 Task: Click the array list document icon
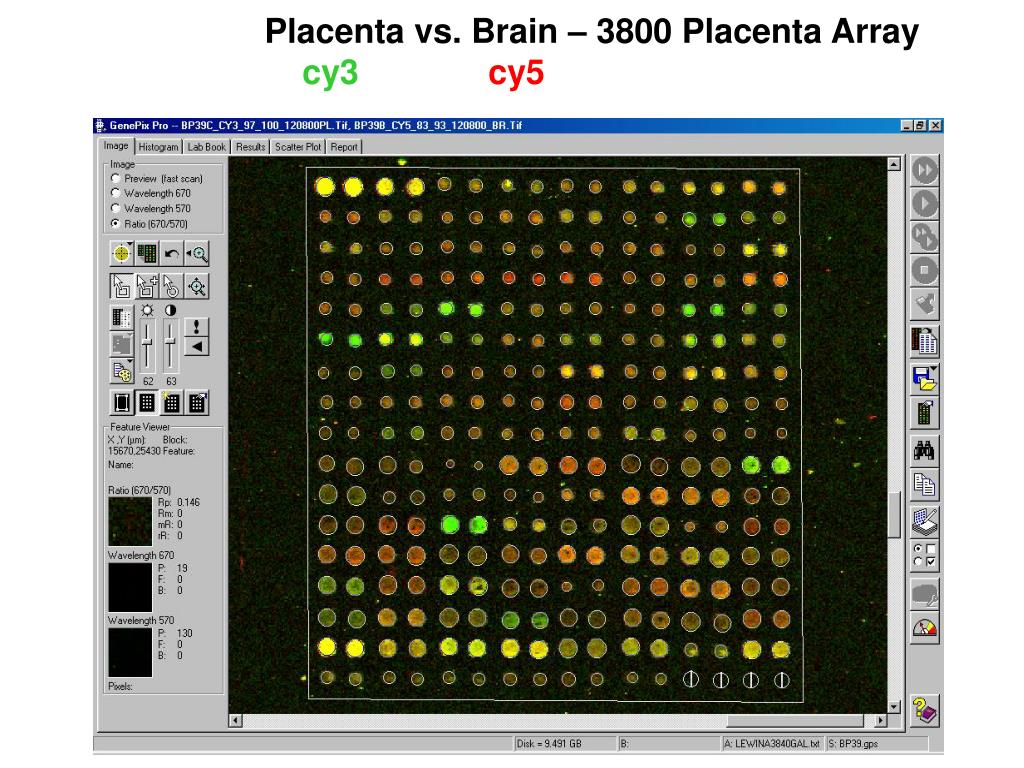pyautogui.click(x=925, y=341)
